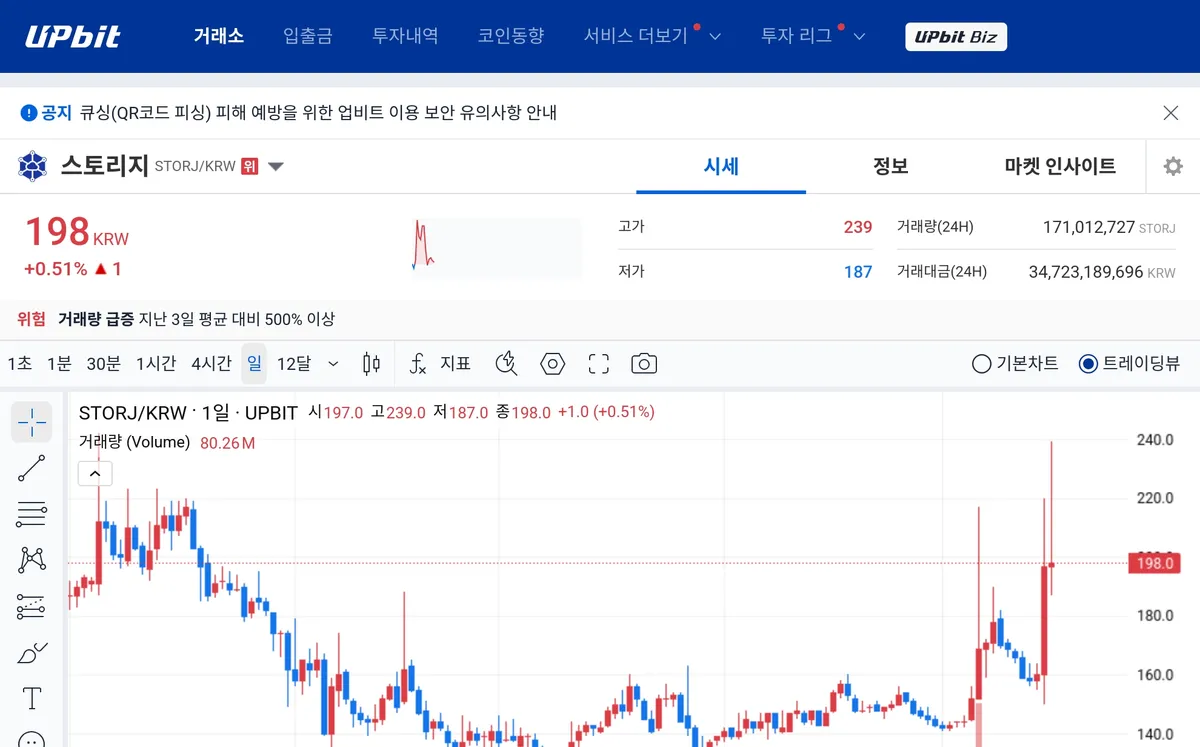Screen dimensions: 1200x747
Task: Switch to the 마켓 인사이트 tab
Action: pyautogui.click(x=1060, y=167)
